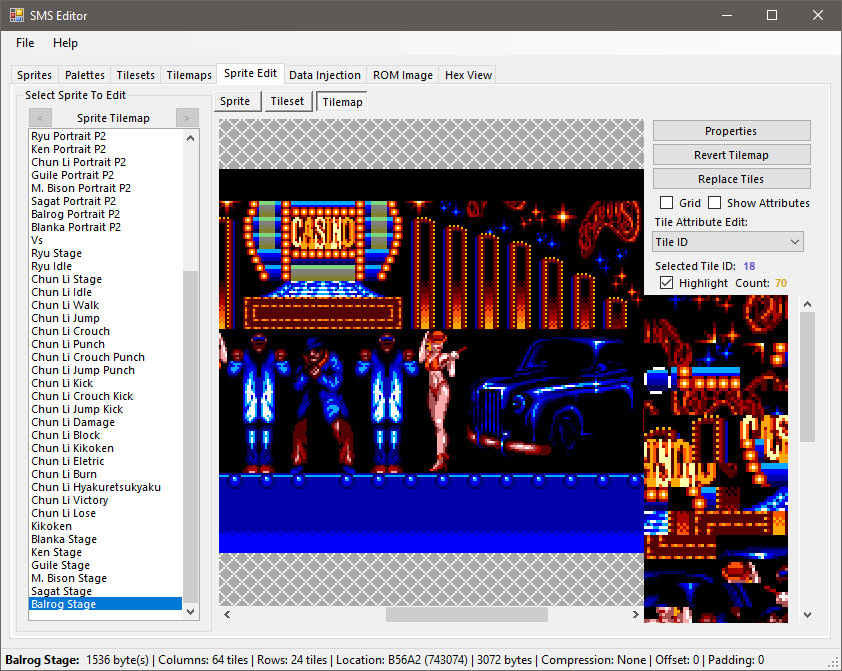Click the tilemap canvas scroll-left arrow
The image size is (842, 671).
point(227,614)
